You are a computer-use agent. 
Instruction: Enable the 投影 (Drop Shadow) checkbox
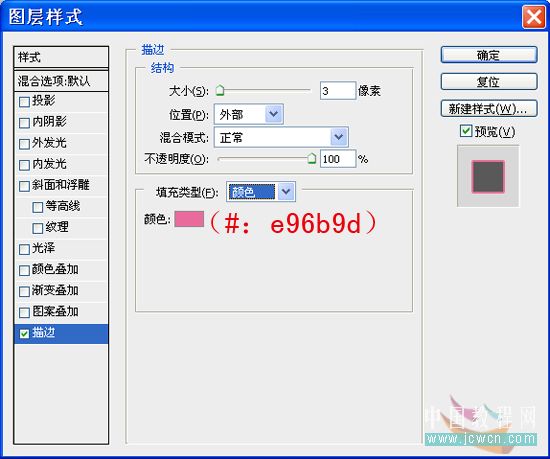click(24, 102)
